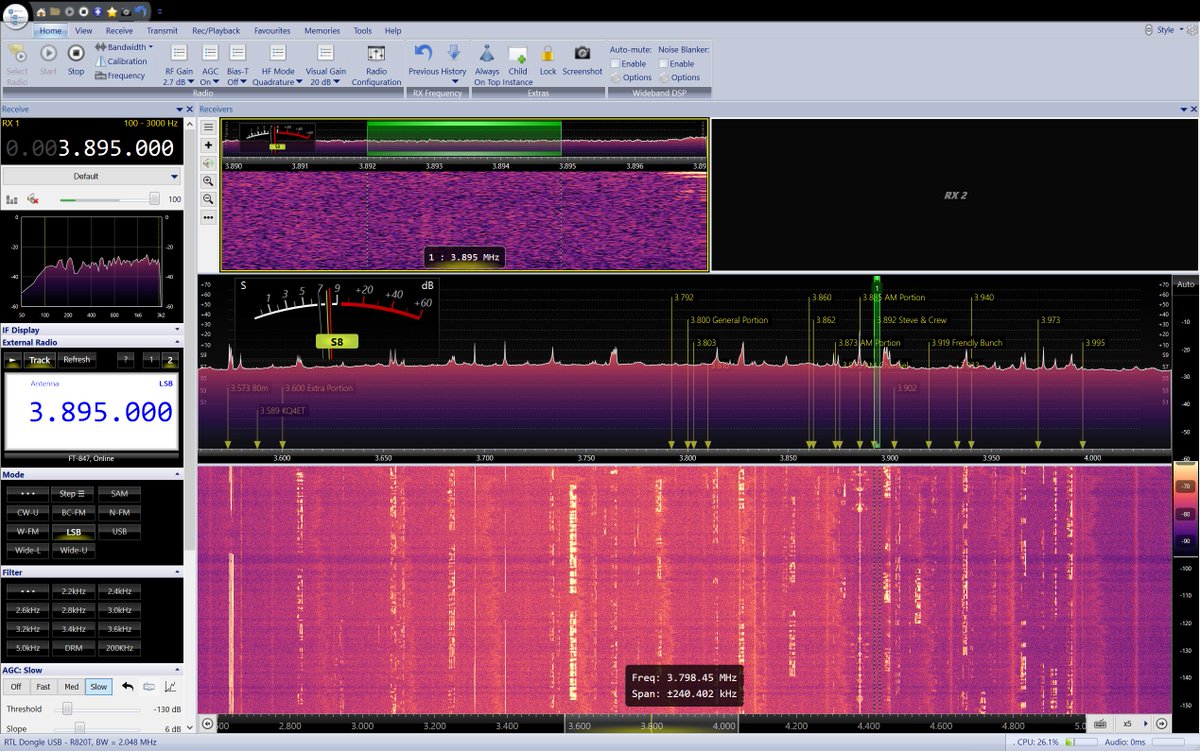Viewport: 1200px width, 751px height.
Task: Create a Child Instance
Action: coord(517,65)
